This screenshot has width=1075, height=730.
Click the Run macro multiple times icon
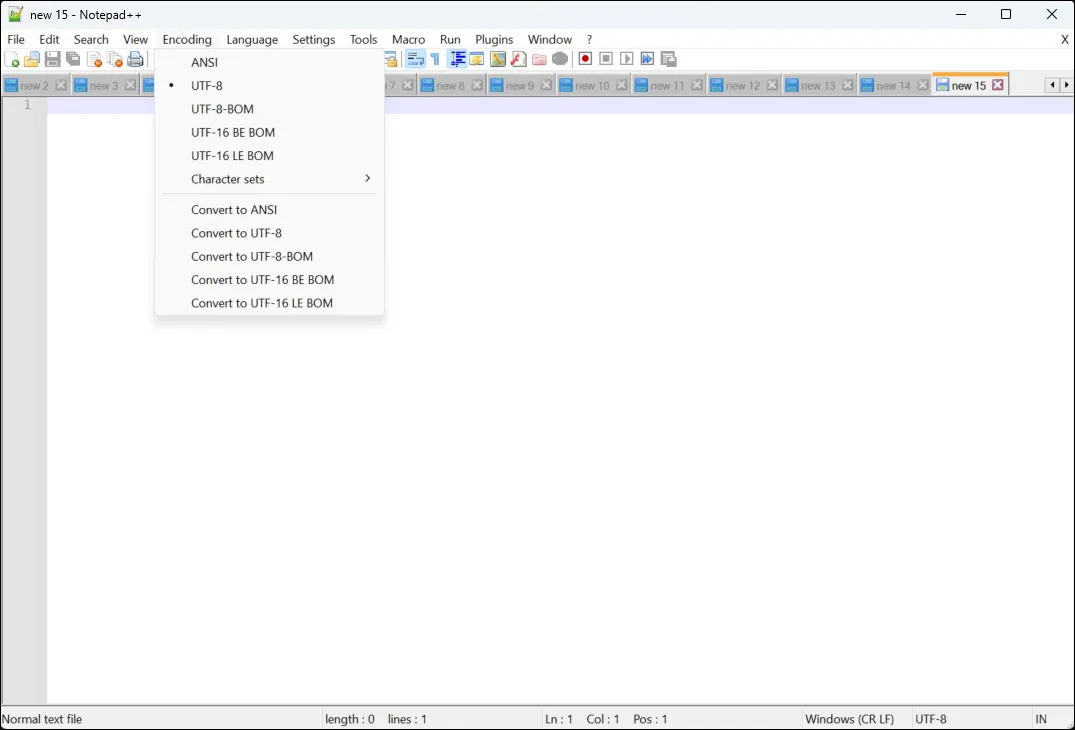[647, 60]
